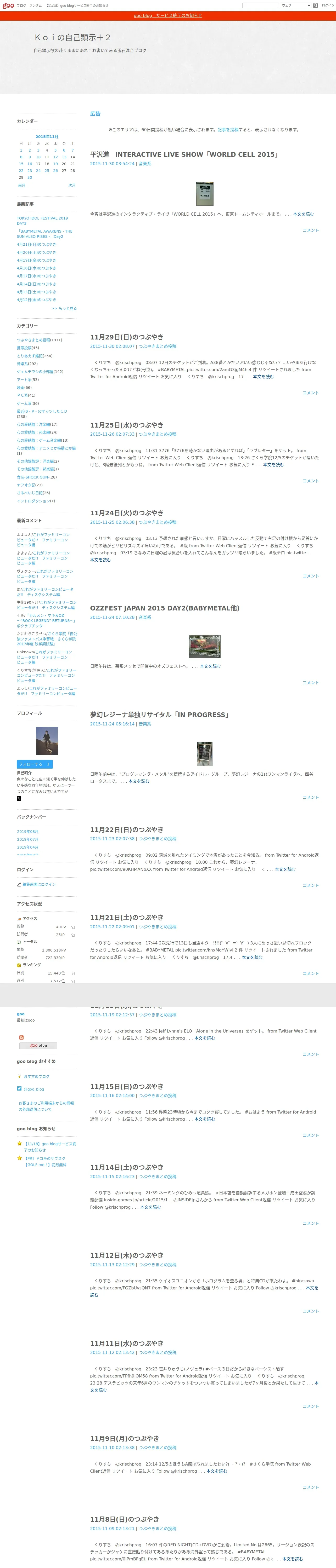Open the 11月8日(日)のつぶやき post
This screenshot has height=1568, width=336.
[x=124, y=1520]
